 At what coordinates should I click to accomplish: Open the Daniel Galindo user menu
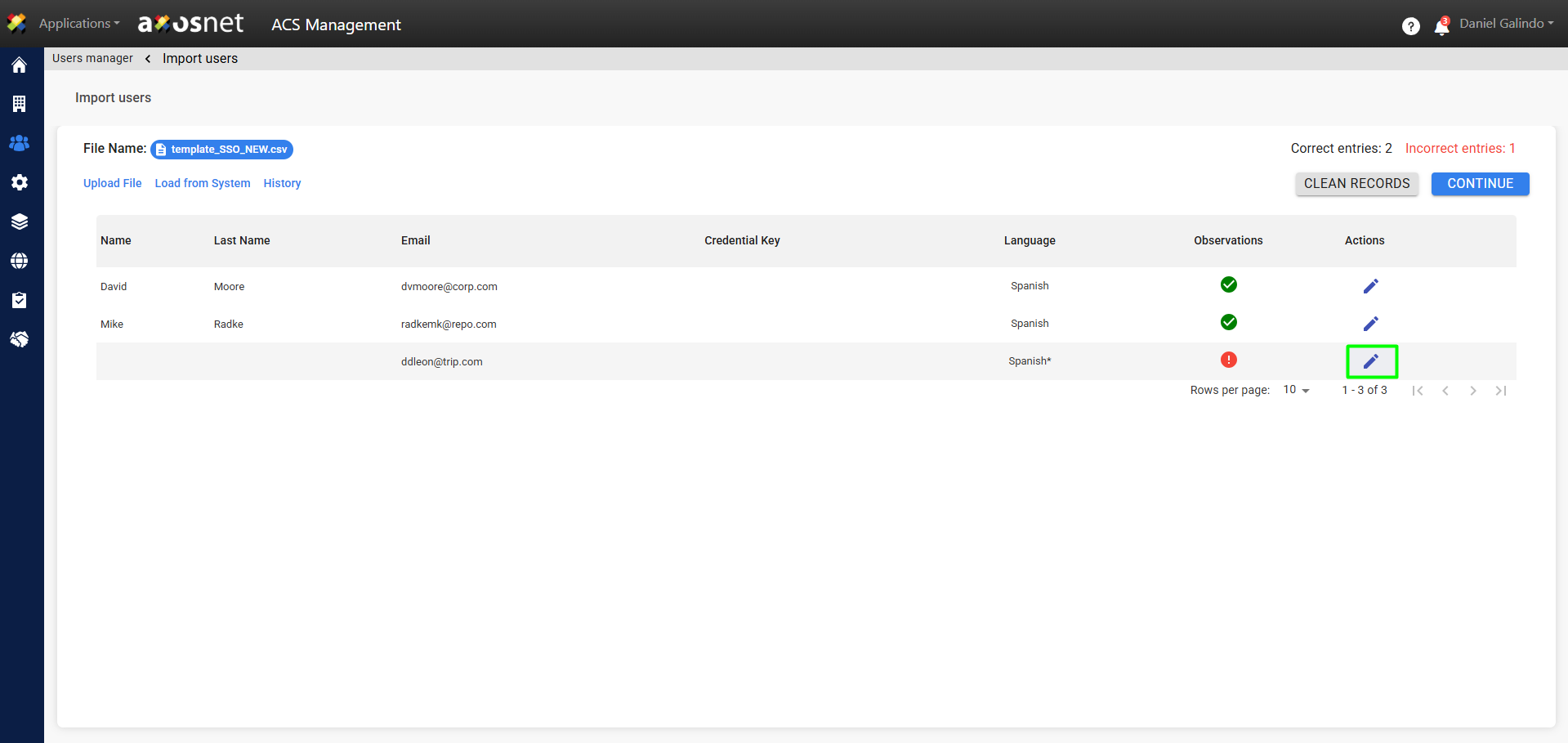tap(1506, 24)
